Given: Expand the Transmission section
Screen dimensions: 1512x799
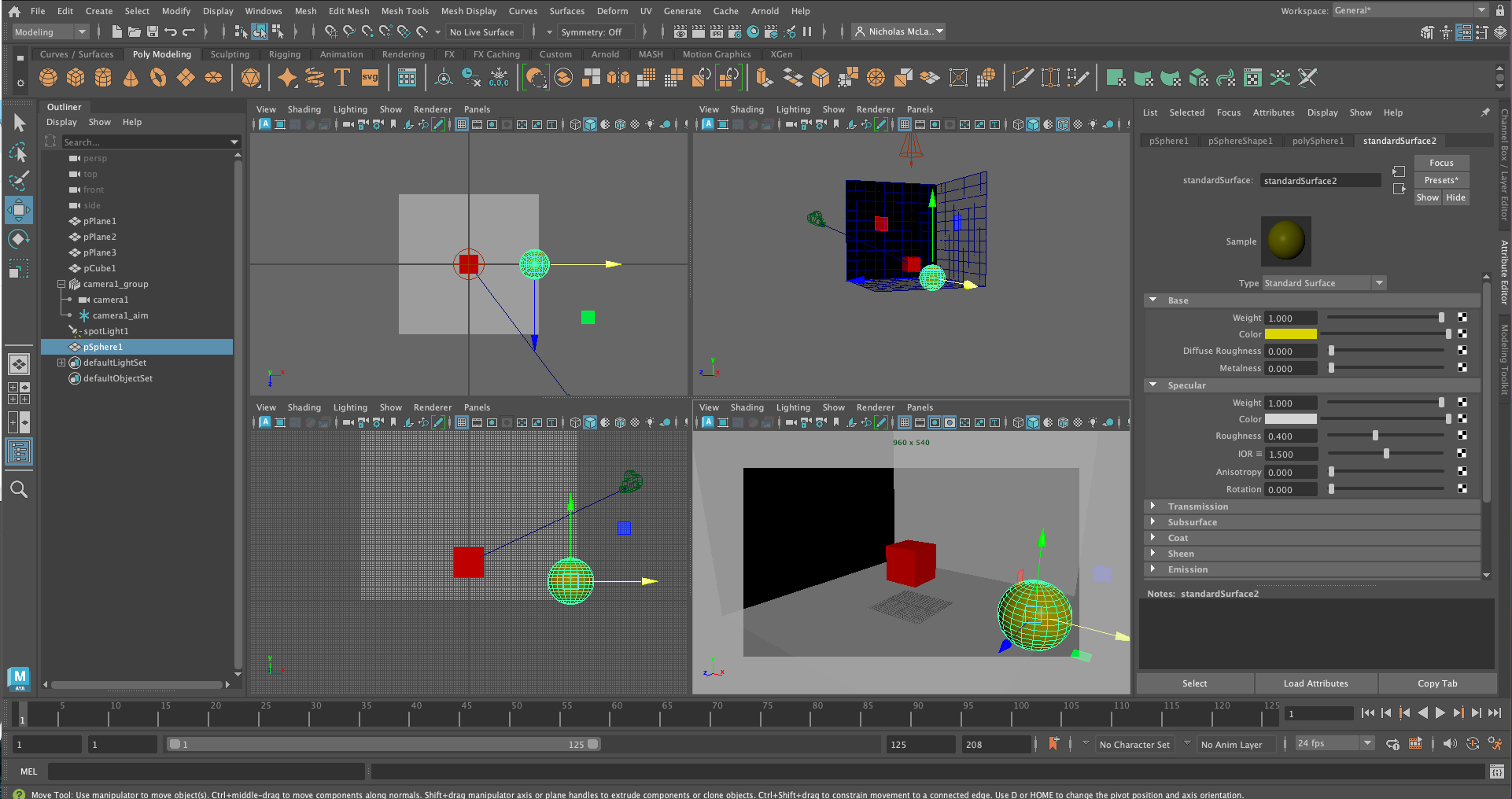Looking at the screenshot, I should (x=1197, y=506).
